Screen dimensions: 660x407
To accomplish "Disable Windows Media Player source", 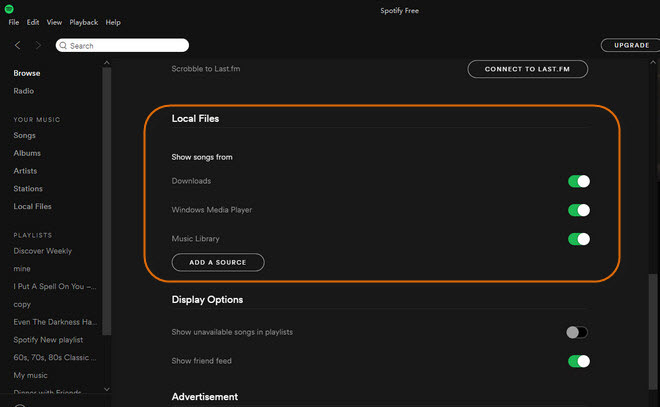I will [x=578, y=210].
